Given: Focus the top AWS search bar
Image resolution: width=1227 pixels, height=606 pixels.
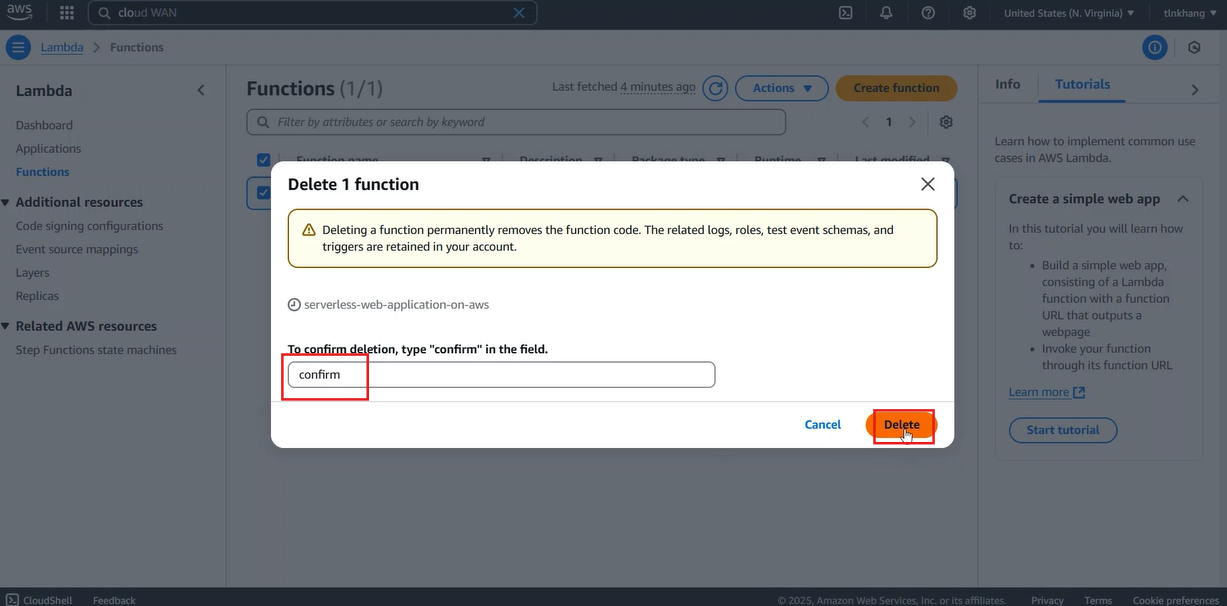Looking at the screenshot, I should tap(312, 13).
